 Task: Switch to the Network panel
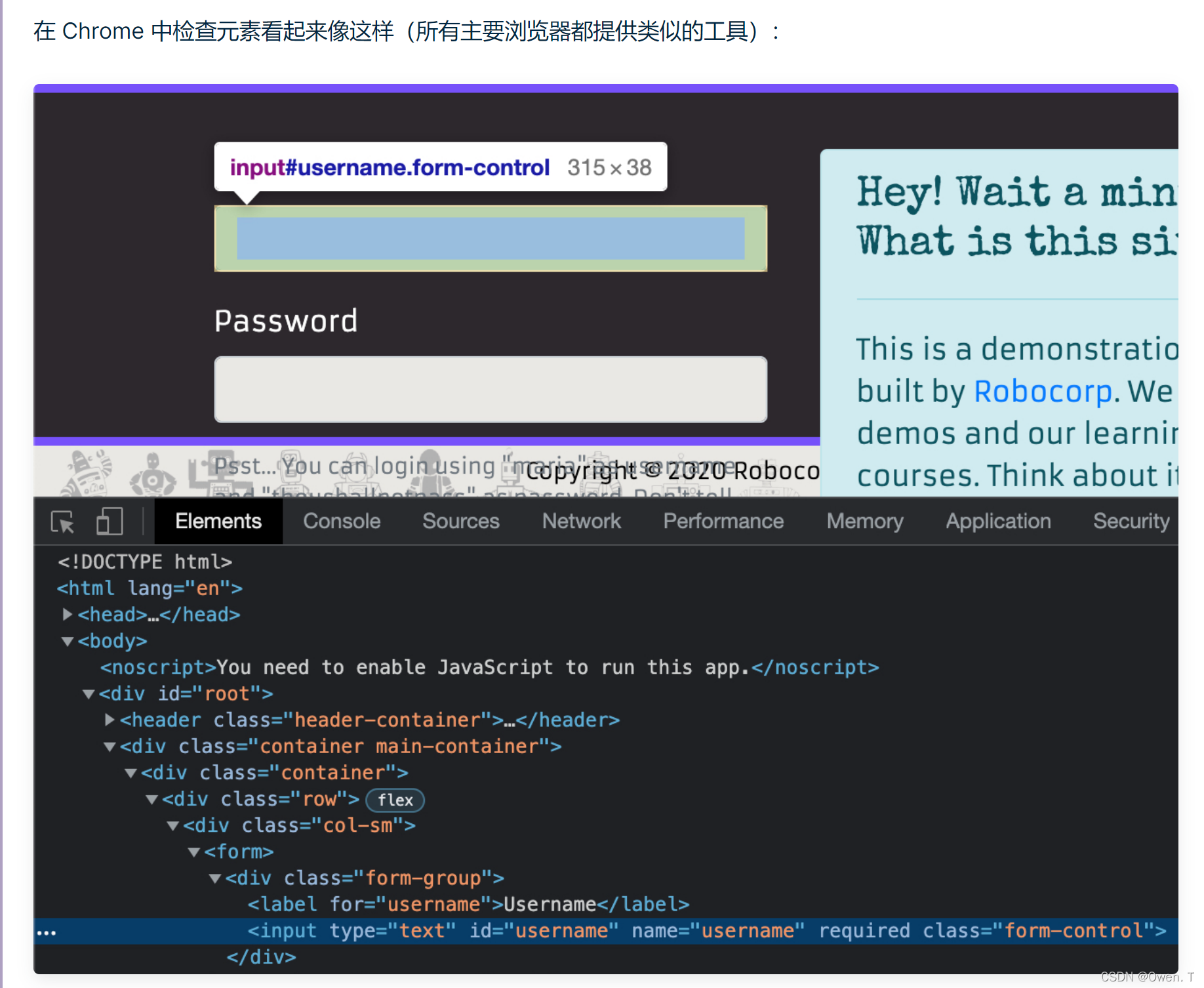pyautogui.click(x=581, y=521)
